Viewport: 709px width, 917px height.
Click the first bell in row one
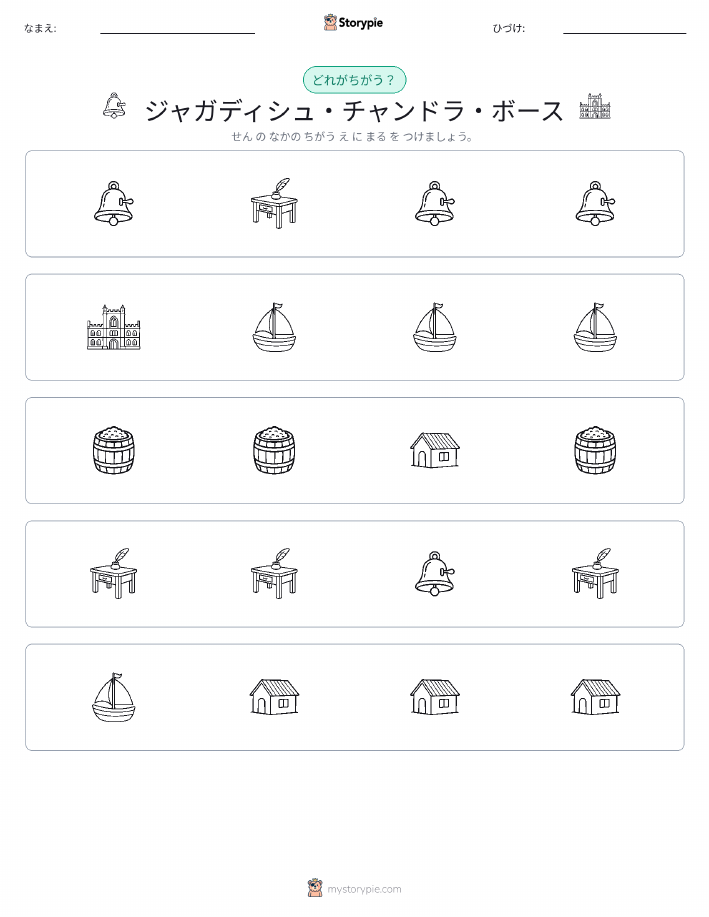(113, 203)
